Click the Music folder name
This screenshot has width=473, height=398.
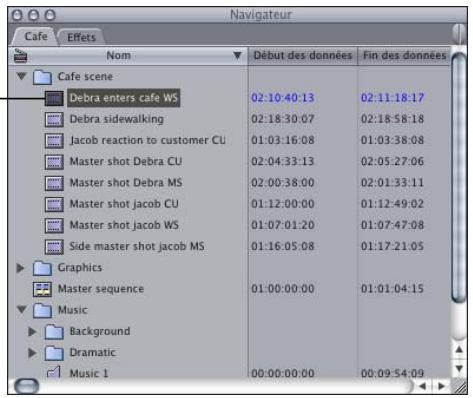coord(73,310)
